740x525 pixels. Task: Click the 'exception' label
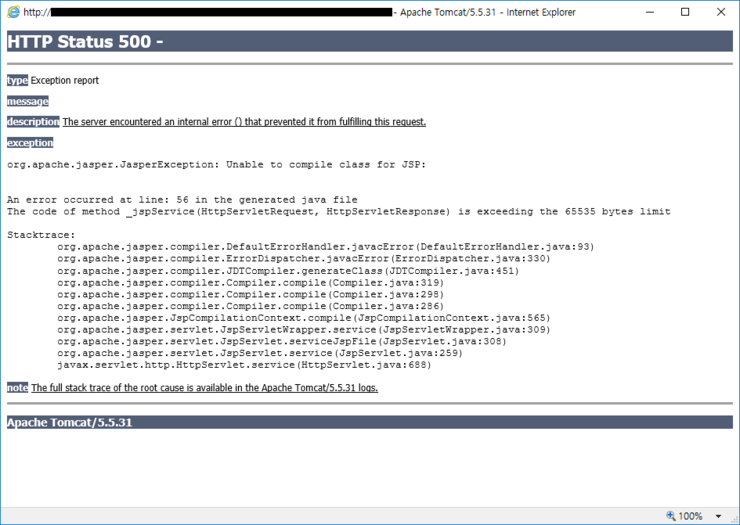click(30, 143)
